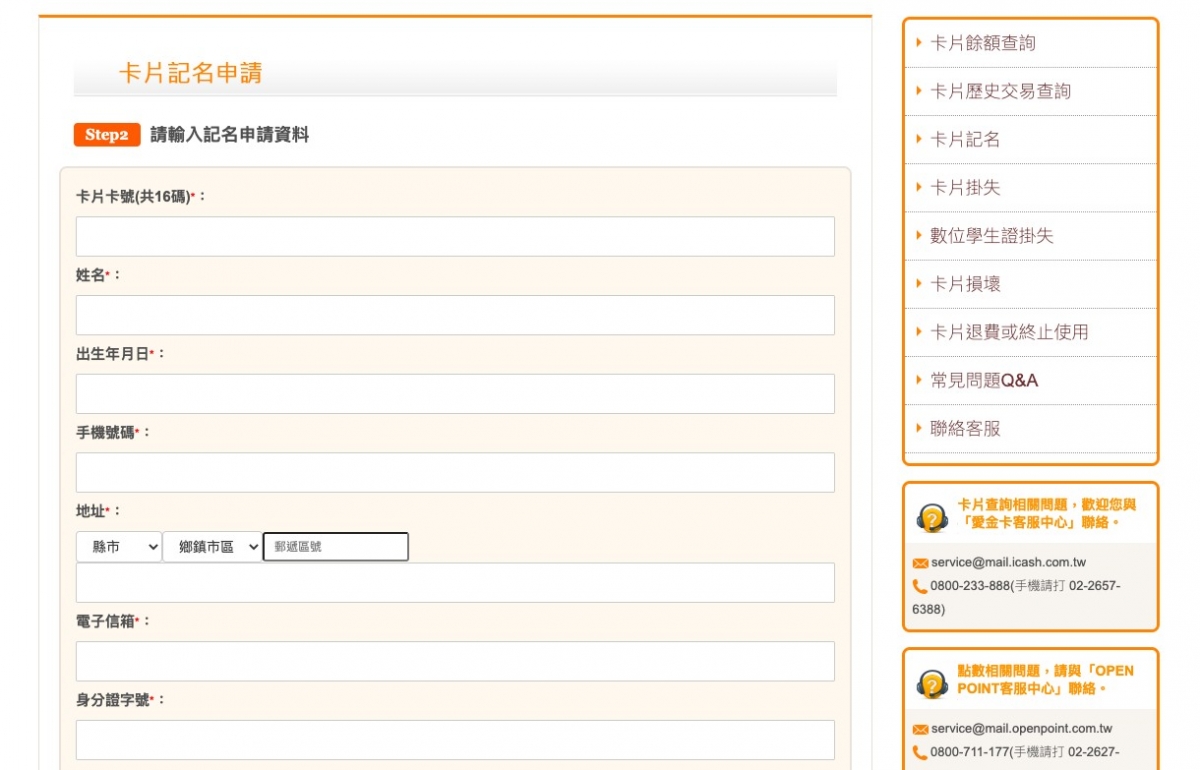Screen dimensions: 1200x770
Task: Select 卡片歷史交易查詢 from sidebar menu
Action: [1000, 91]
